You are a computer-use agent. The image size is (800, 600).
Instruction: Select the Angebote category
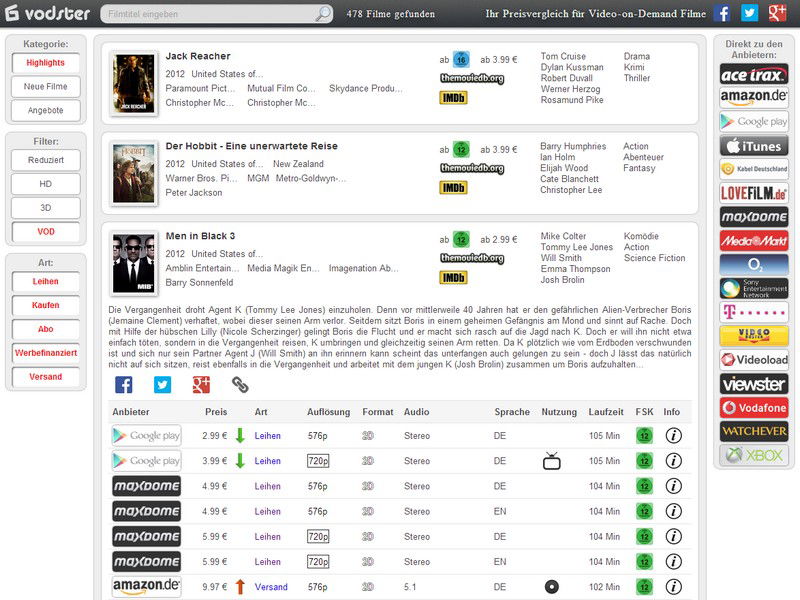pyautogui.click(x=45, y=111)
